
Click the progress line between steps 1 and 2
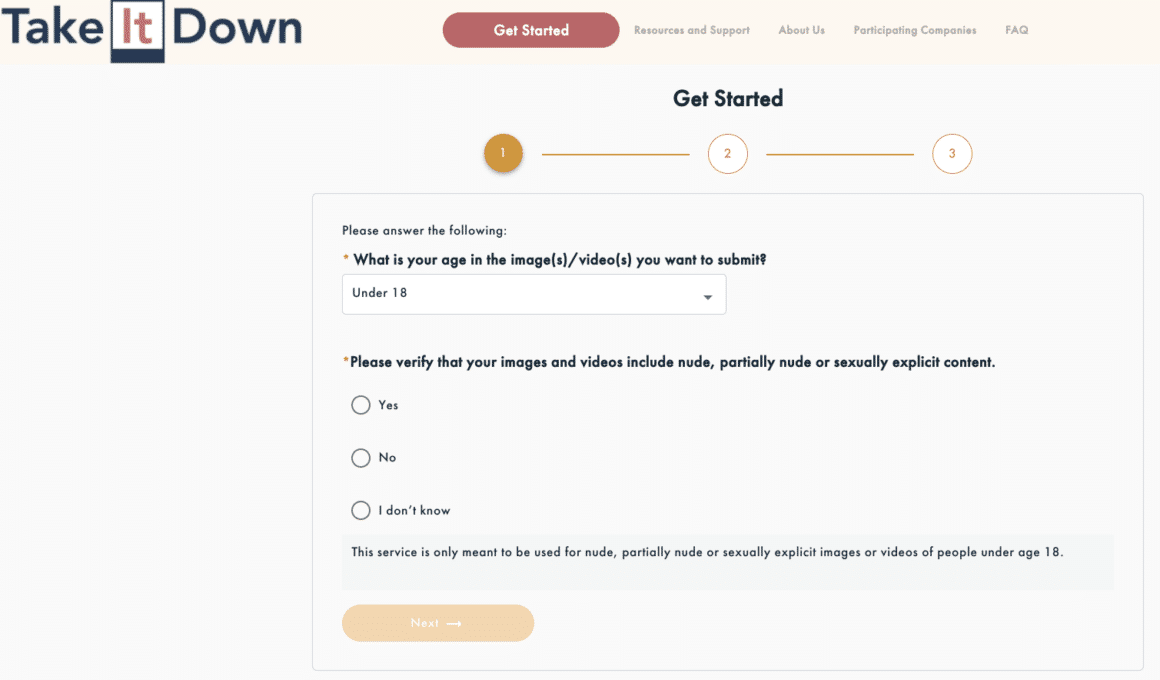pyautogui.click(x=616, y=154)
